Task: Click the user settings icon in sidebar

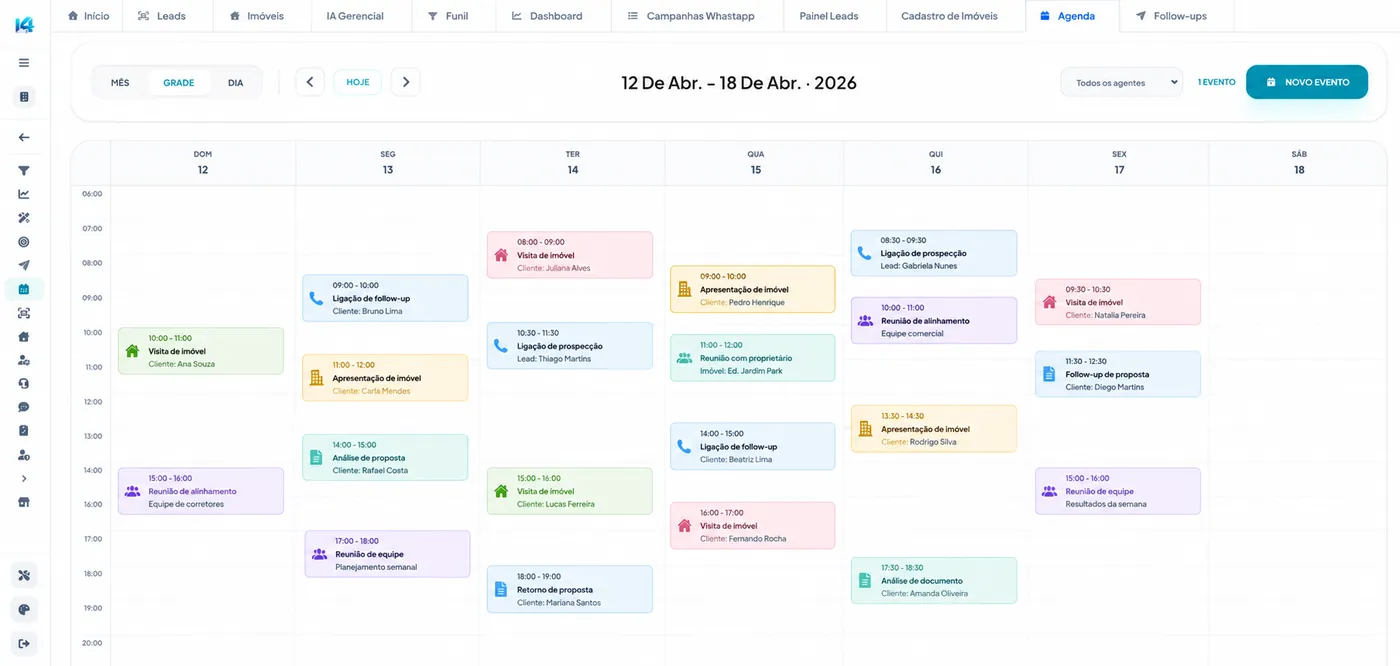Action: (x=24, y=360)
